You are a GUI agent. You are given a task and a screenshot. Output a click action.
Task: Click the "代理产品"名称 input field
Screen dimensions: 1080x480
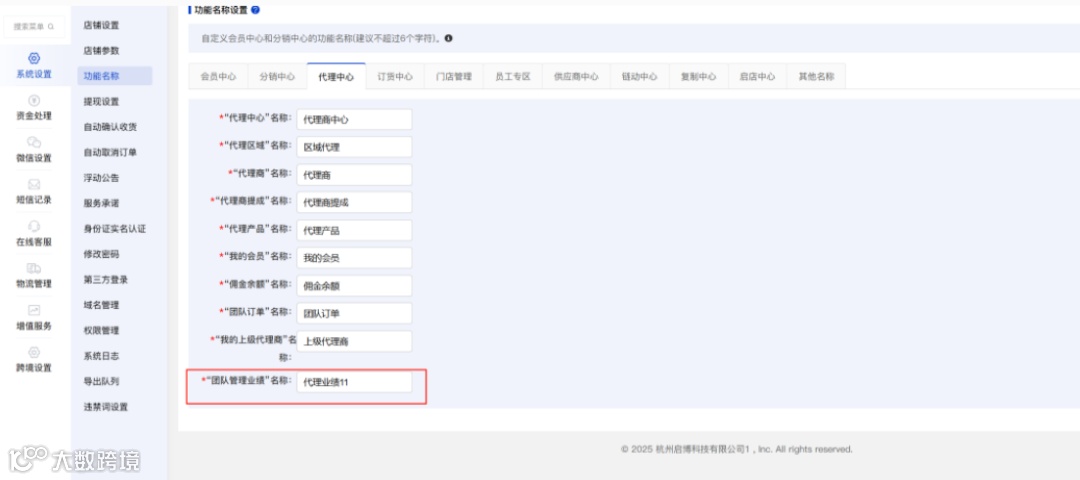tap(354, 230)
